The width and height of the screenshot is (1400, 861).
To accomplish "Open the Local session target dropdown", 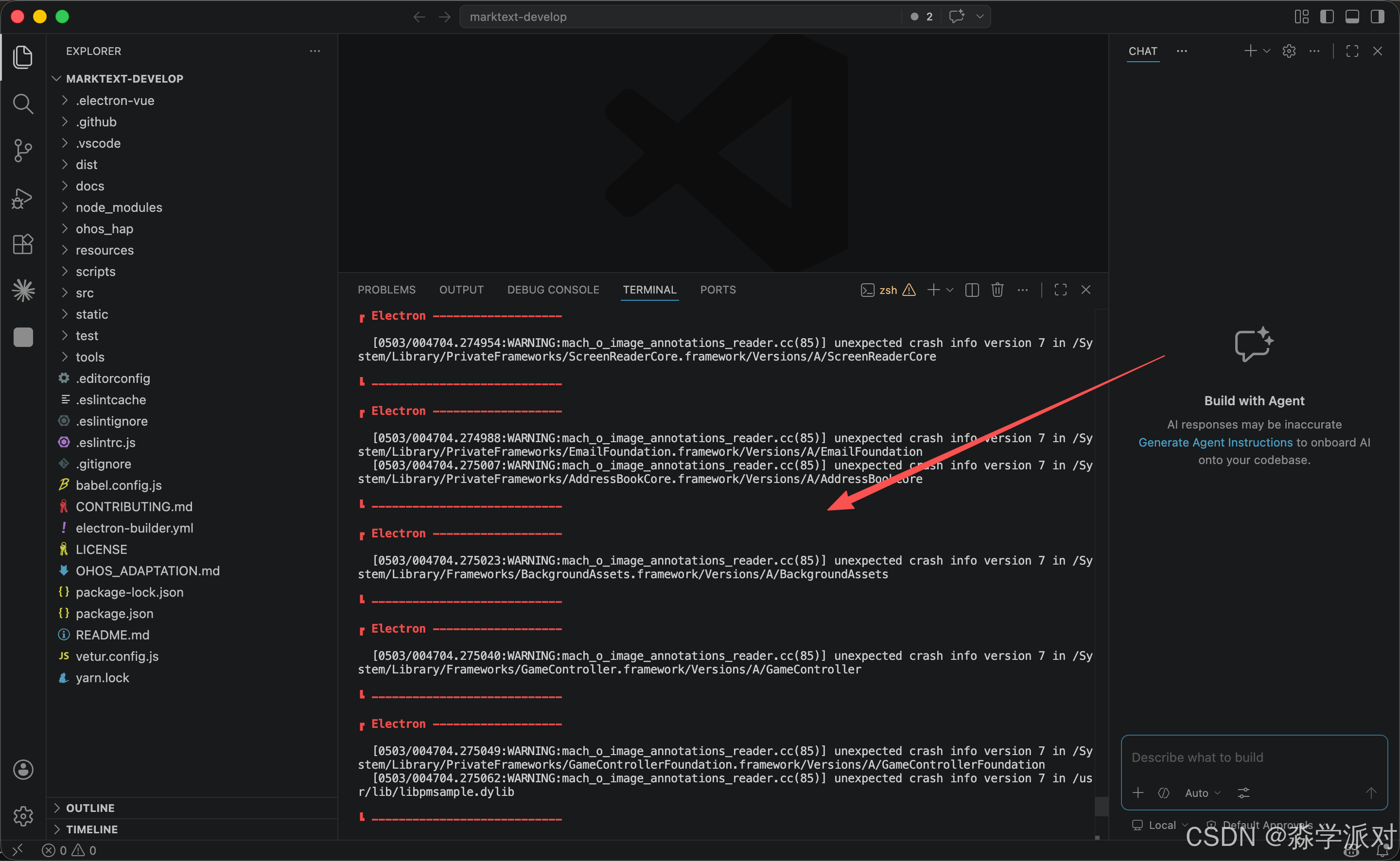I will coord(1160,825).
